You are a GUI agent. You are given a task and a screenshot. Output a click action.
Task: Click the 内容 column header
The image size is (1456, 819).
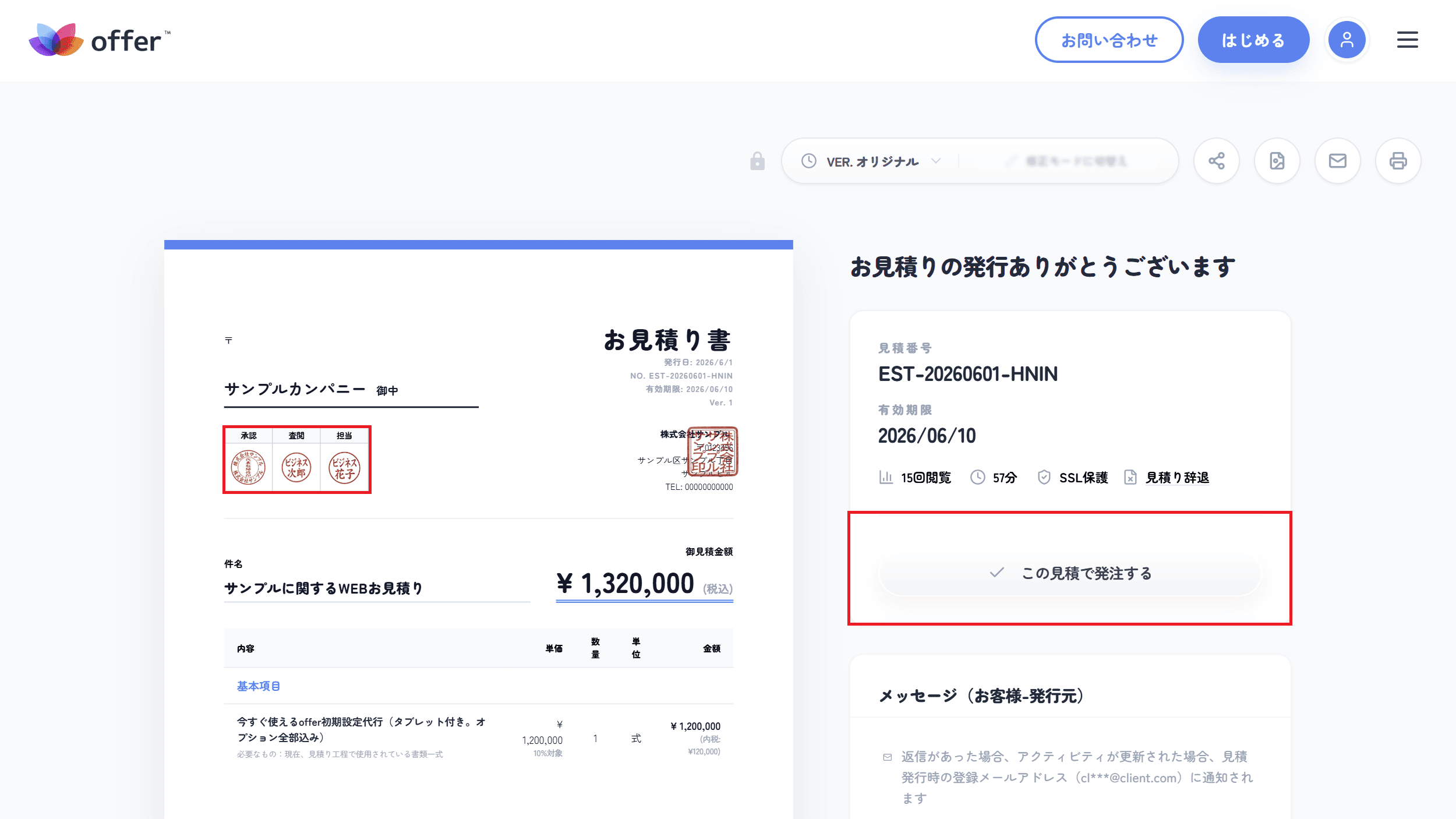[x=245, y=648]
